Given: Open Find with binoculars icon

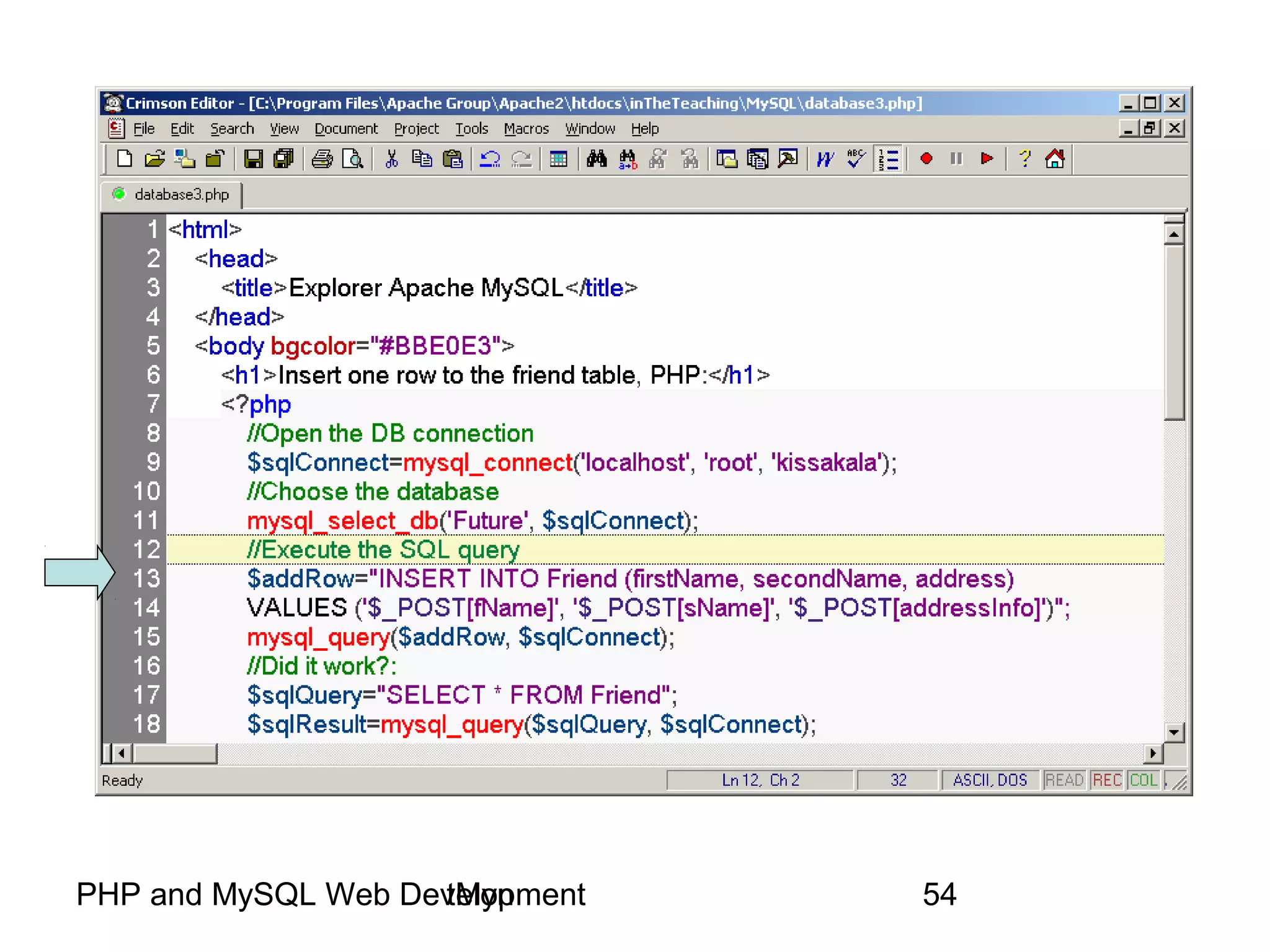Looking at the screenshot, I should click(597, 159).
